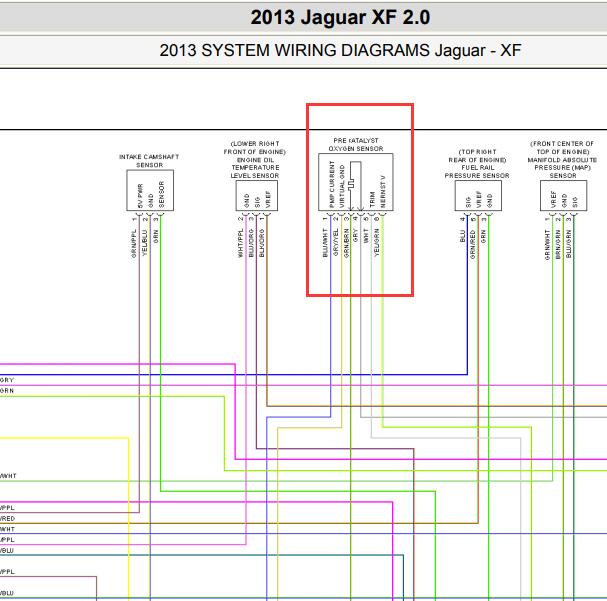Click the "GRN/RED" wire label

coord(473,245)
